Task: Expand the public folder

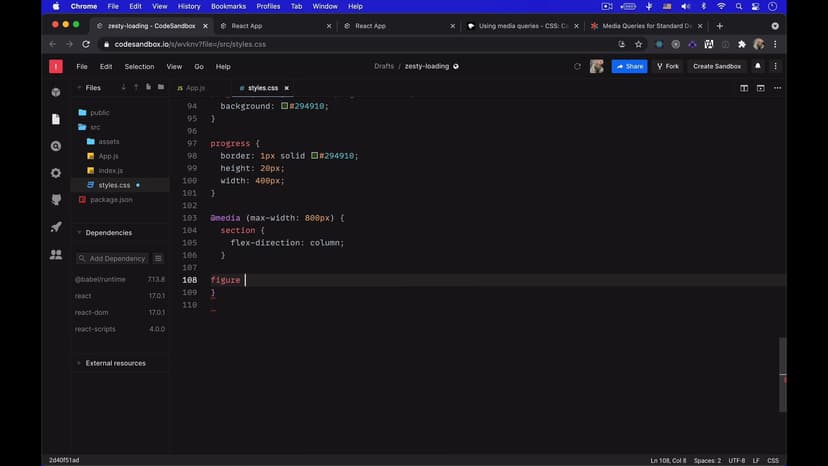Action: pyautogui.click(x=99, y=113)
